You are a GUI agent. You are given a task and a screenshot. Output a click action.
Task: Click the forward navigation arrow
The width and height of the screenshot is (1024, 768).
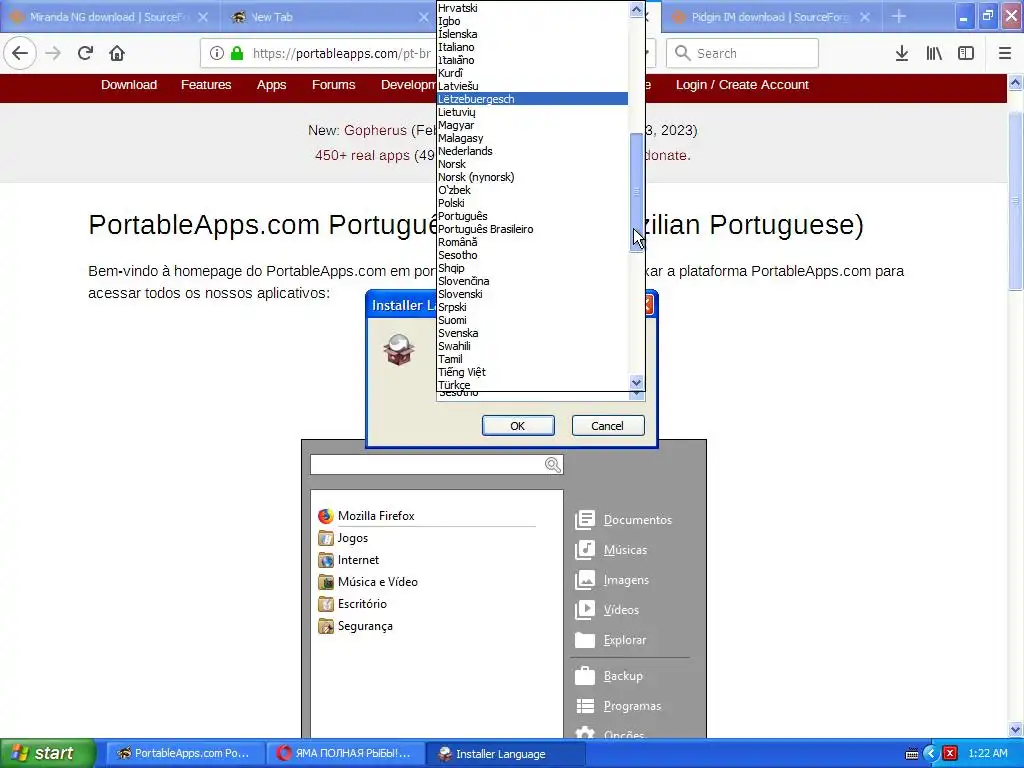[x=53, y=53]
